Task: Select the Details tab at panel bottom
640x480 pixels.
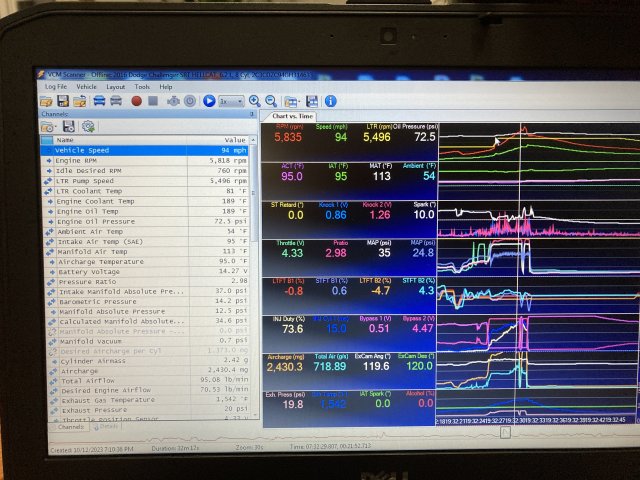Action: coord(106,427)
